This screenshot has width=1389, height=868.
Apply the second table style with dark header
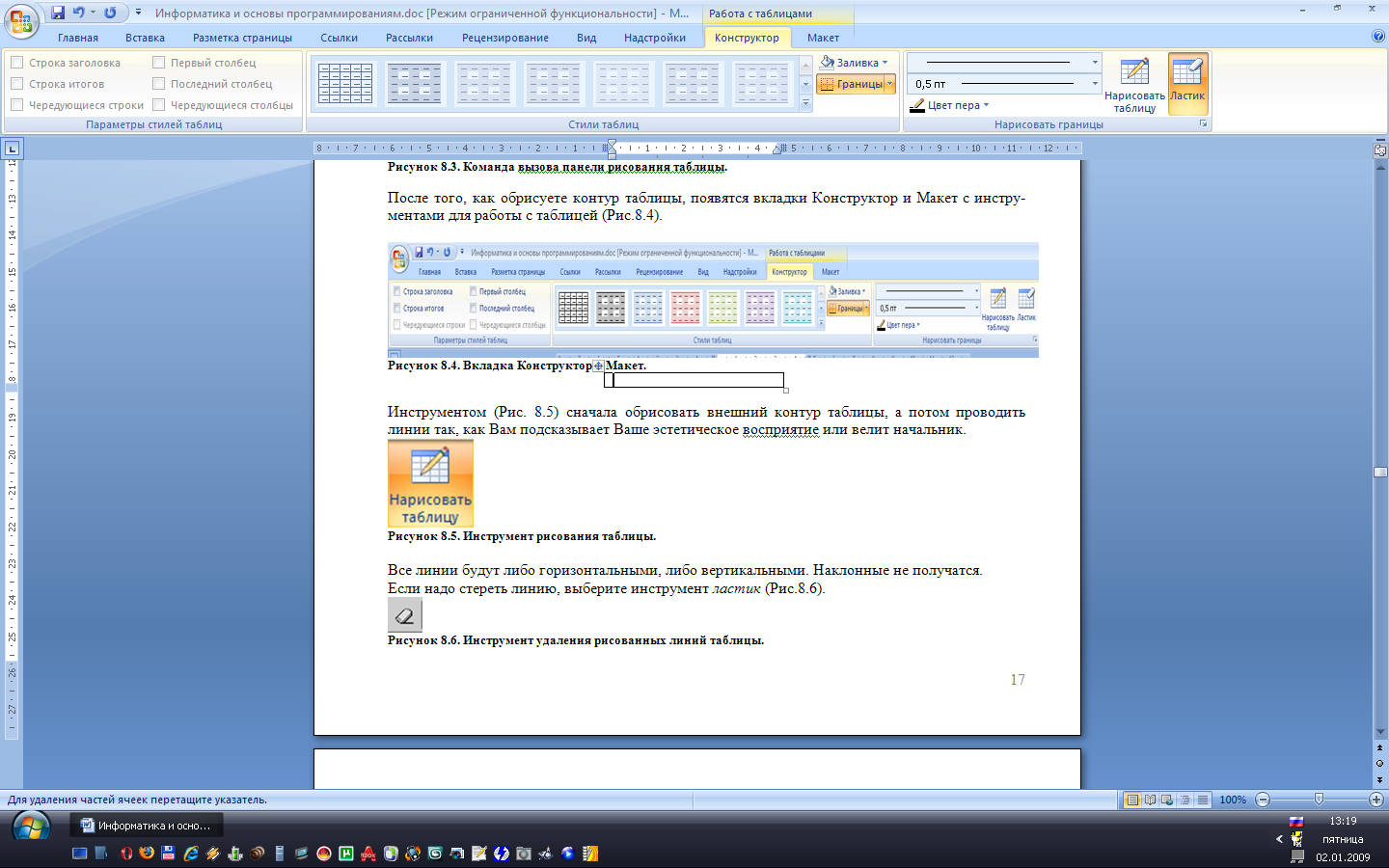tap(415, 84)
